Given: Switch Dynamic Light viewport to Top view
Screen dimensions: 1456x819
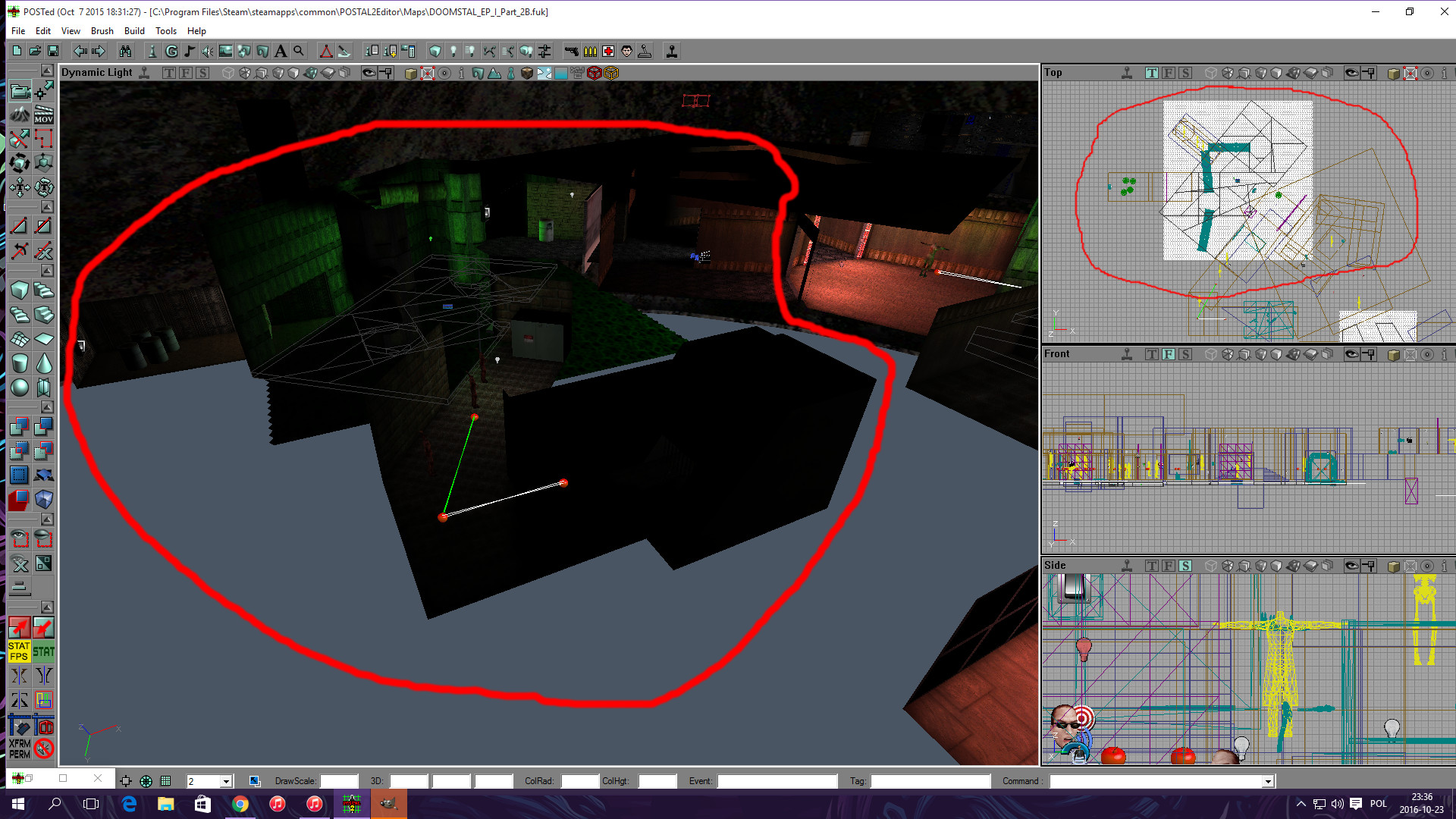Looking at the screenshot, I should point(169,73).
